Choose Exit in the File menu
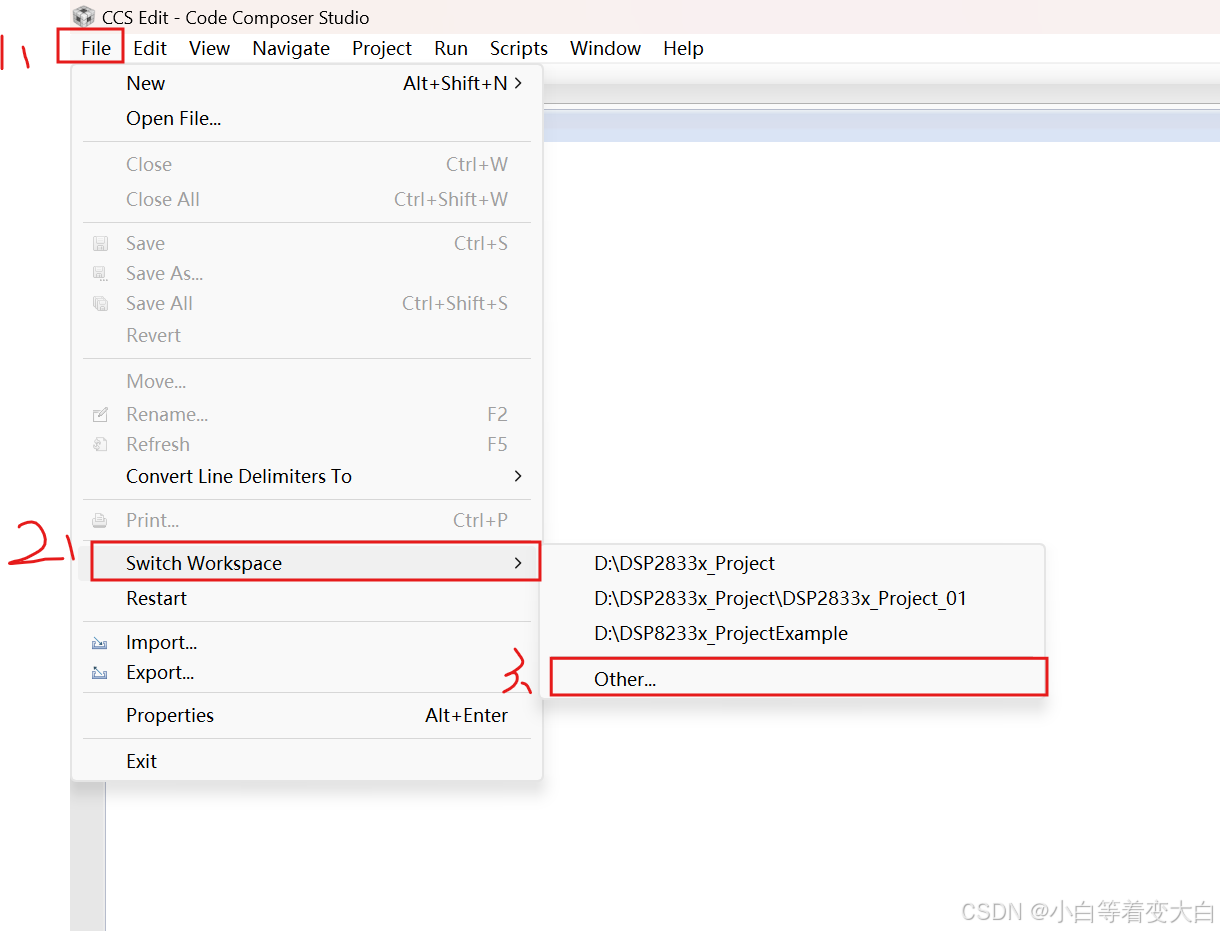Viewport: 1220px width, 931px height. [x=307, y=762]
